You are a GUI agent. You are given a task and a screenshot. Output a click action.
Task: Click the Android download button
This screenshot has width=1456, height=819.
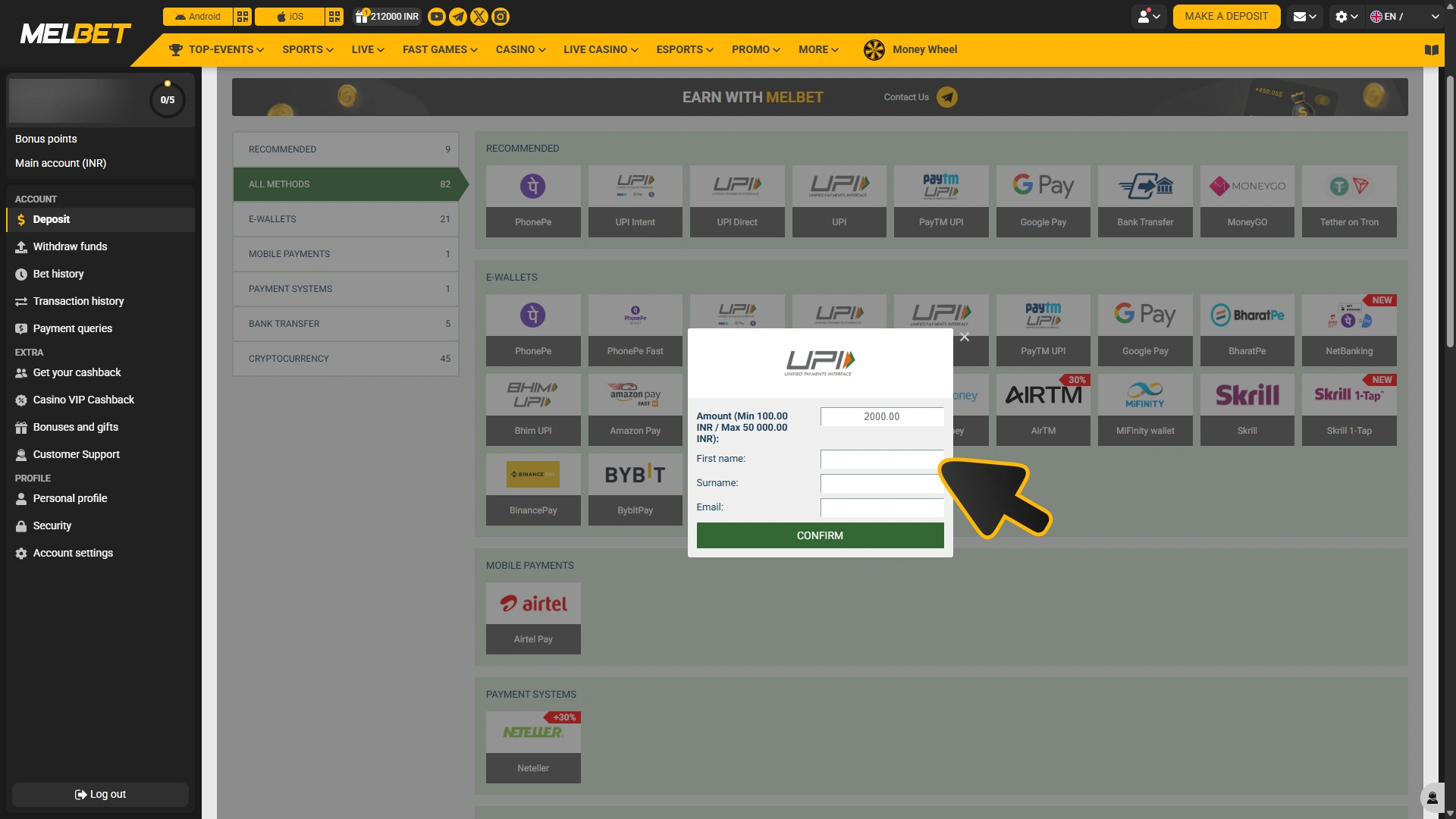tap(197, 17)
